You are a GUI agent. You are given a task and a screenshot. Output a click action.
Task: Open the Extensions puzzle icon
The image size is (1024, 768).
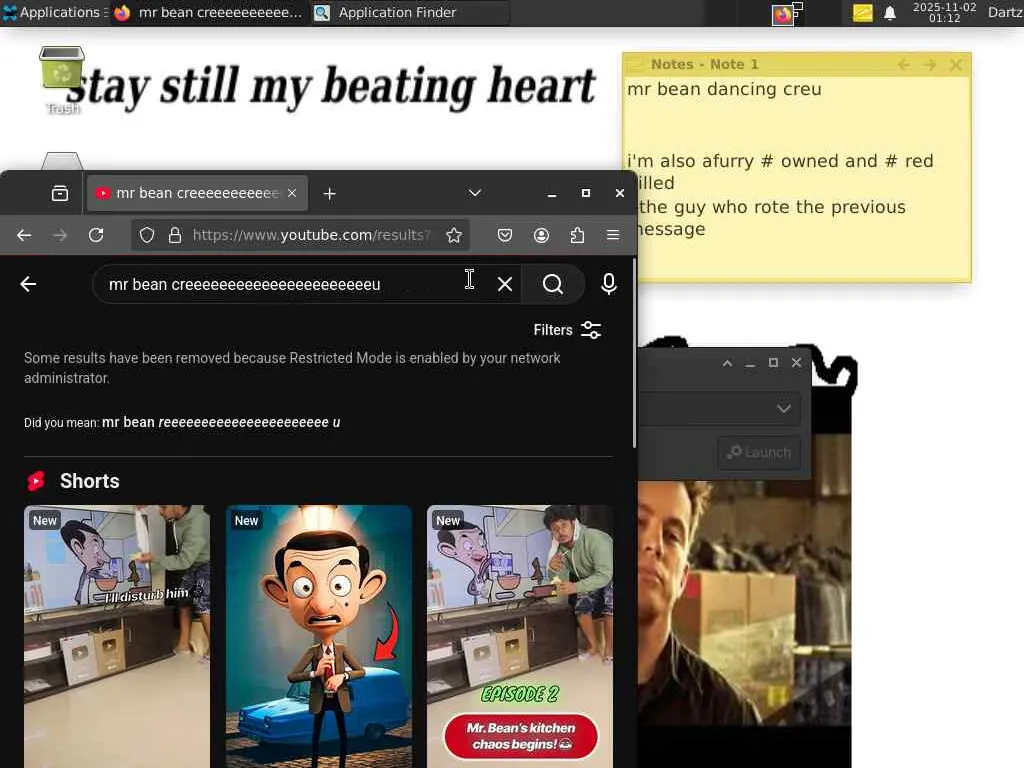point(577,235)
